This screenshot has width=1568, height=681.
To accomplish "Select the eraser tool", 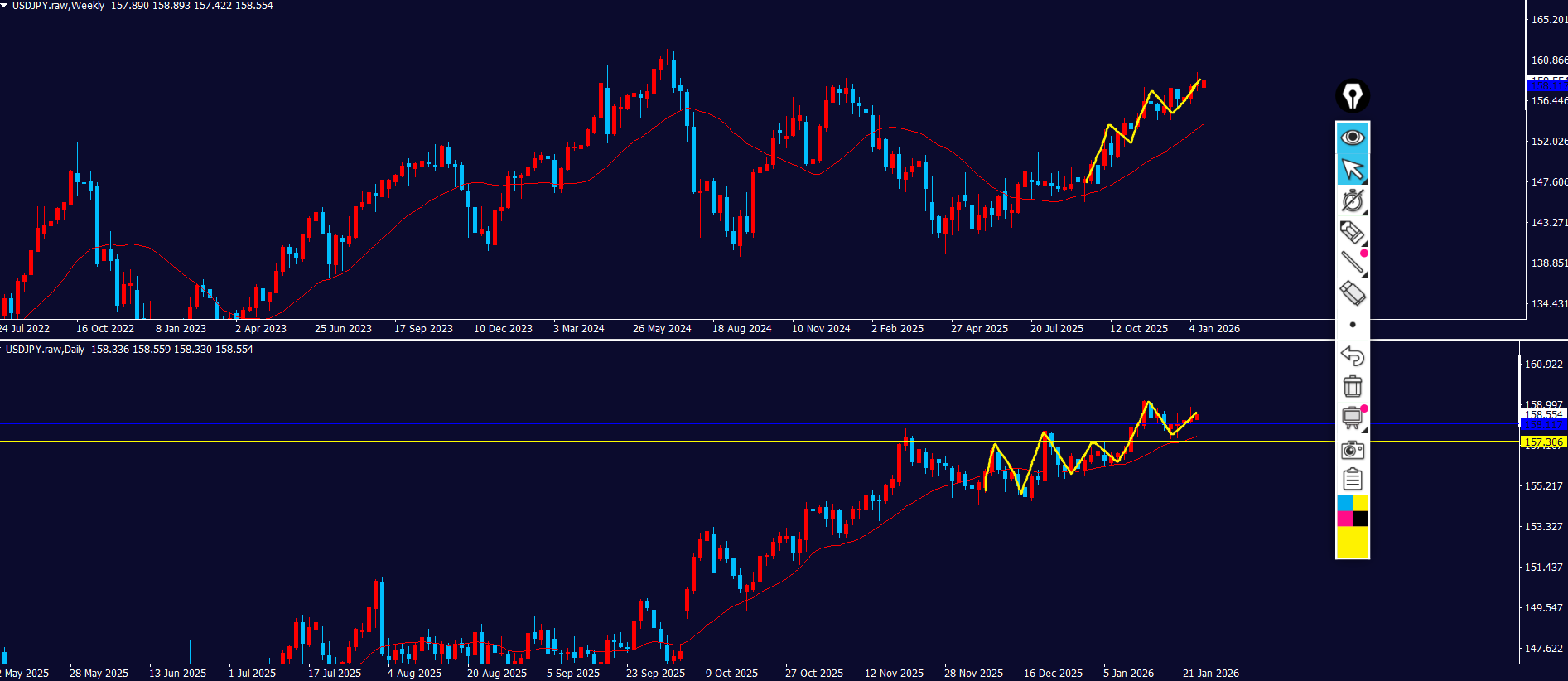I will 1352,293.
